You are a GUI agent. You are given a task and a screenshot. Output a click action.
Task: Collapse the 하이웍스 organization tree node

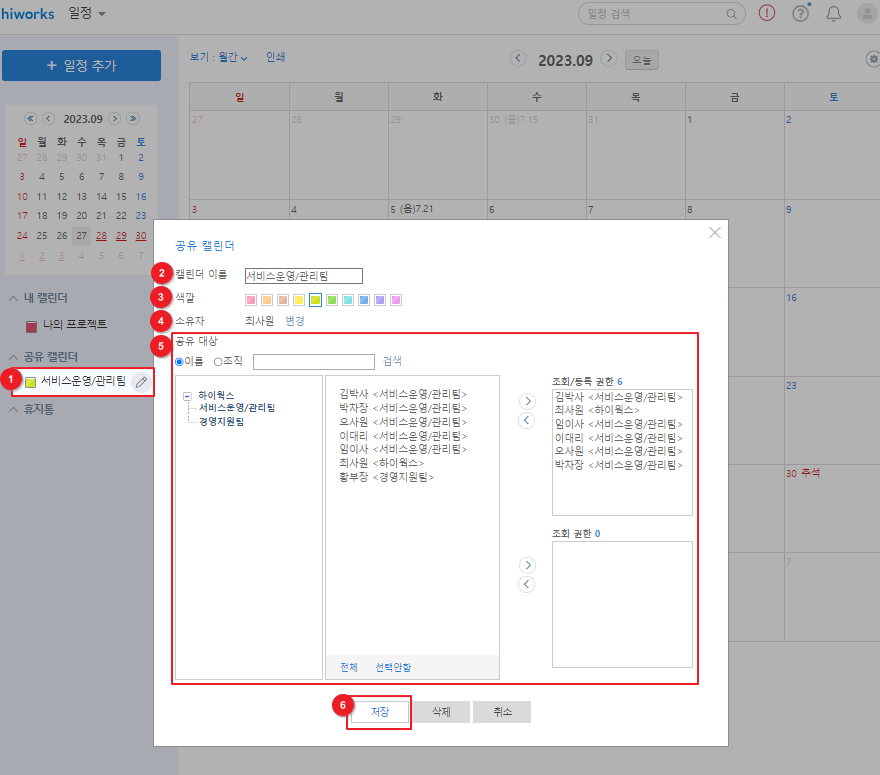coord(187,396)
